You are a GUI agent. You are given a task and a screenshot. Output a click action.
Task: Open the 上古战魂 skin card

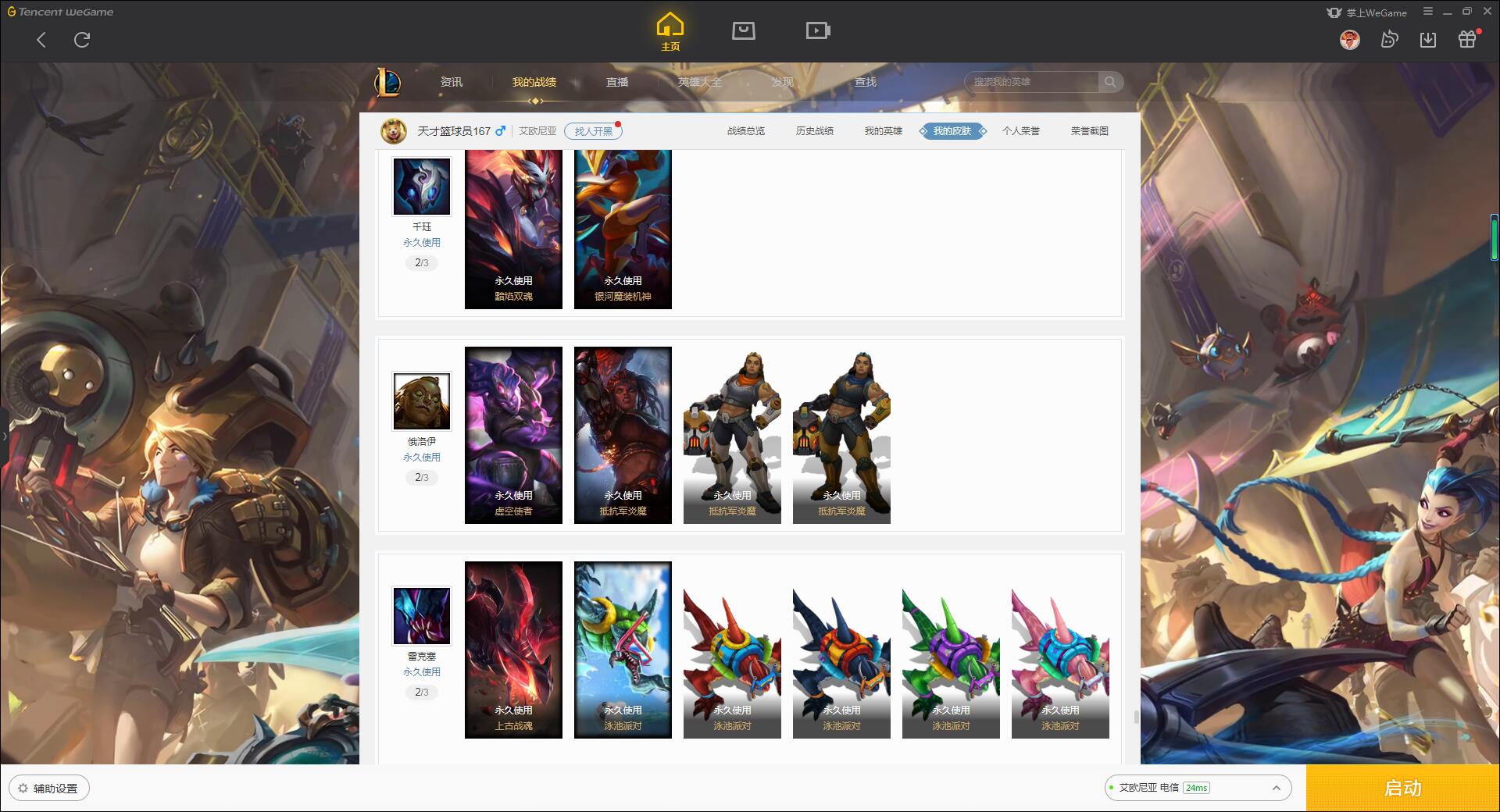[x=513, y=650]
